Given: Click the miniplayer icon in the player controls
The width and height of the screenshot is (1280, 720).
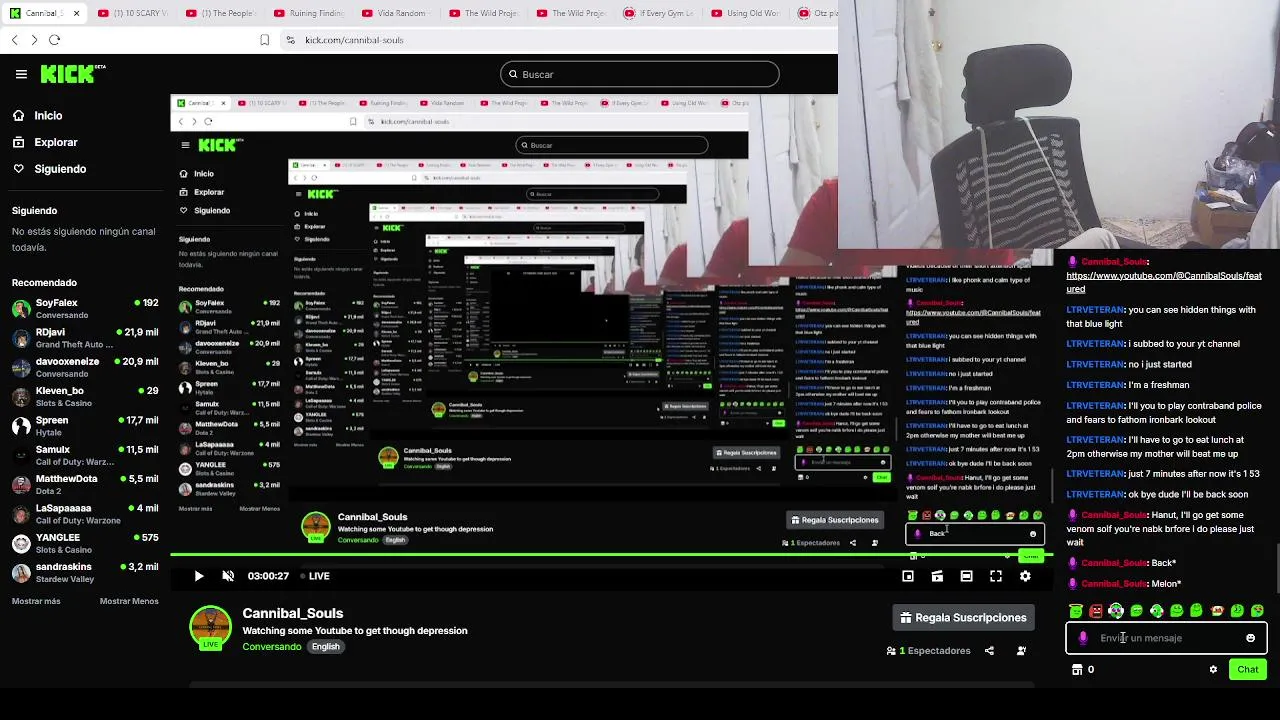Looking at the screenshot, I should (x=908, y=576).
